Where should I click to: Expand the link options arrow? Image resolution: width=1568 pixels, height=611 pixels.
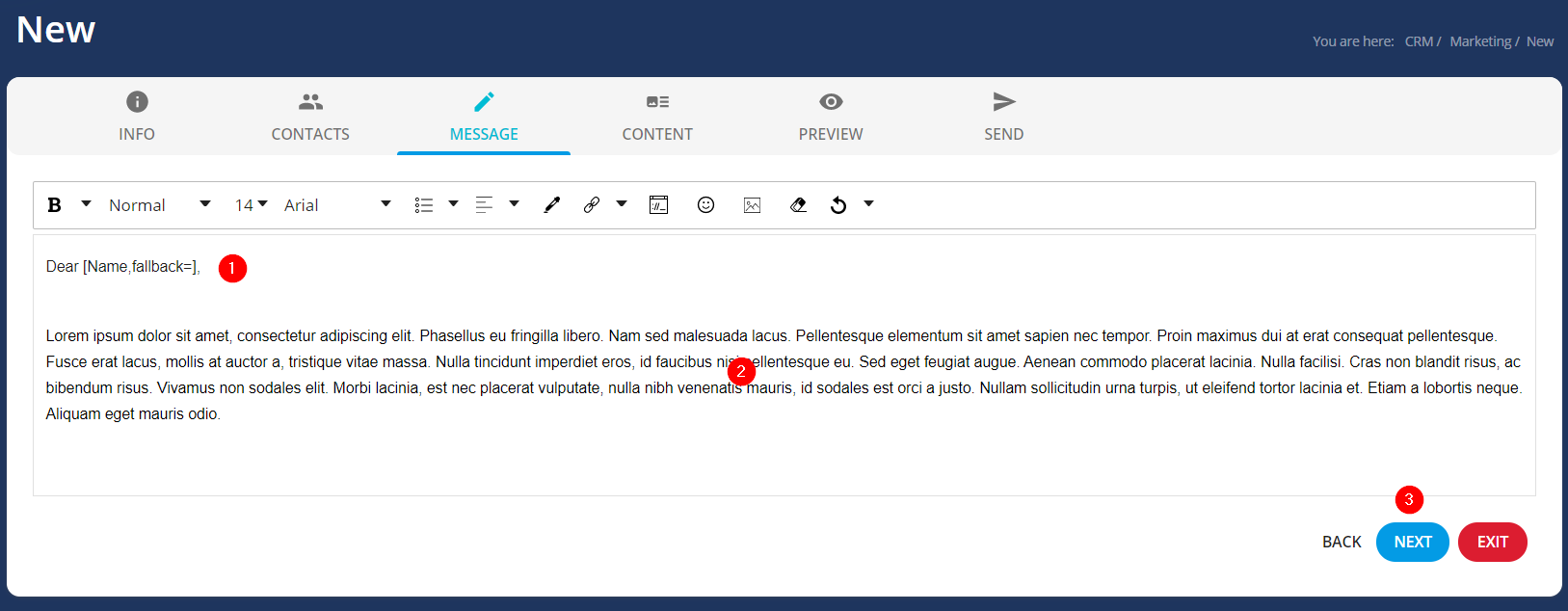tap(622, 204)
